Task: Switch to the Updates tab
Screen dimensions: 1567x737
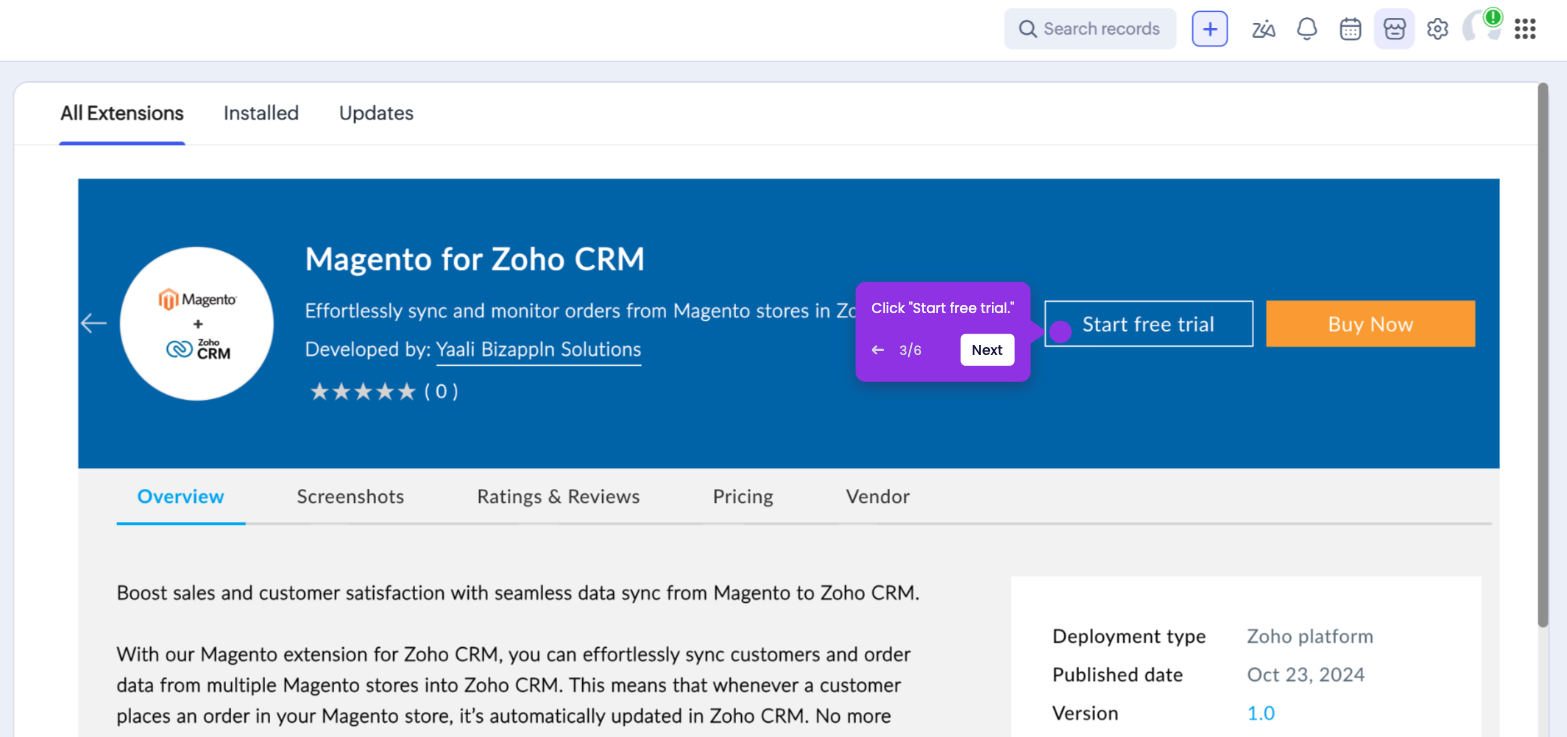Action: point(376,113)
